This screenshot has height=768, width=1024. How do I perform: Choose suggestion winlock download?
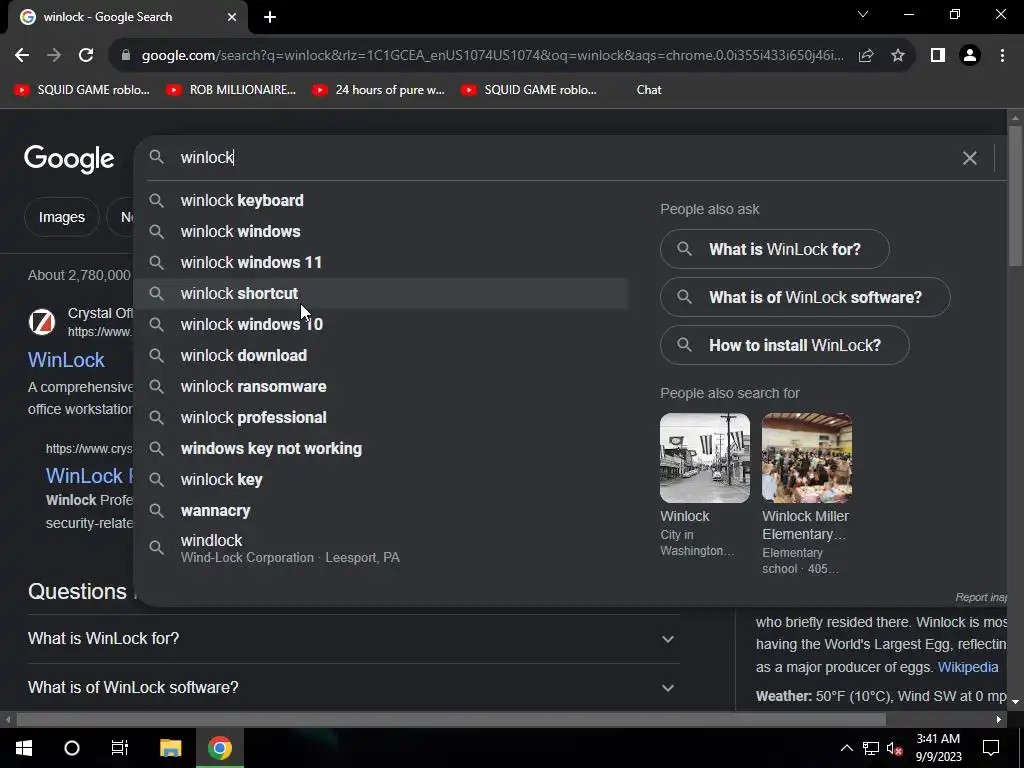click(x=381, y=355)
